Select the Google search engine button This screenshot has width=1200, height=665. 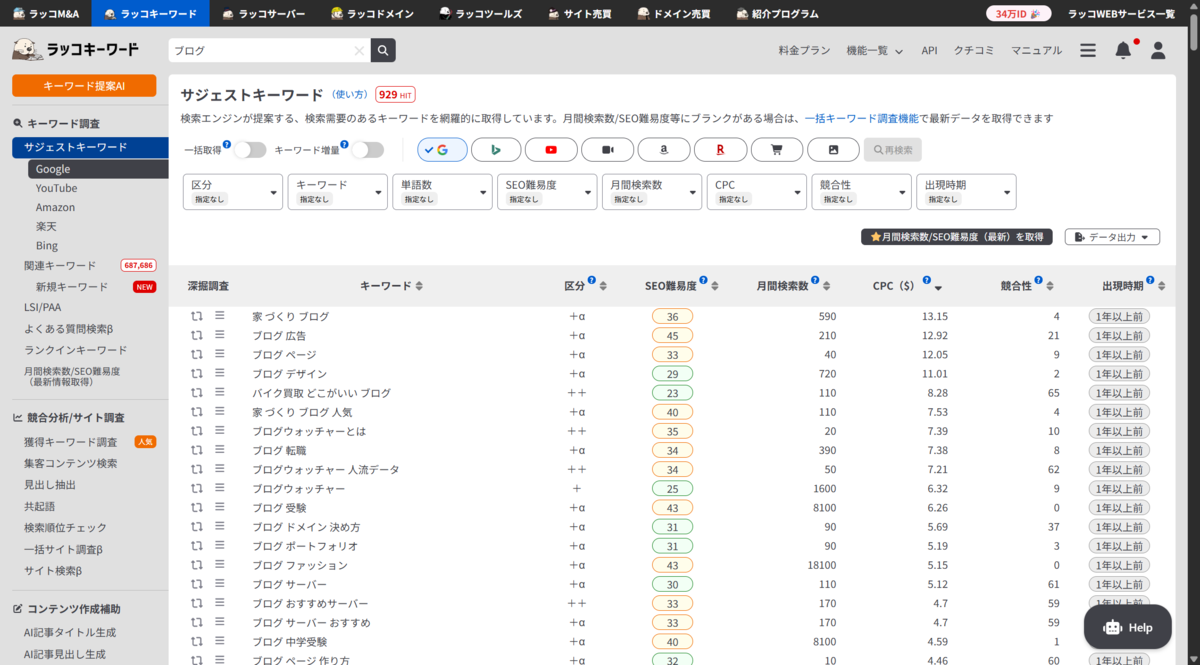point(442,150)
